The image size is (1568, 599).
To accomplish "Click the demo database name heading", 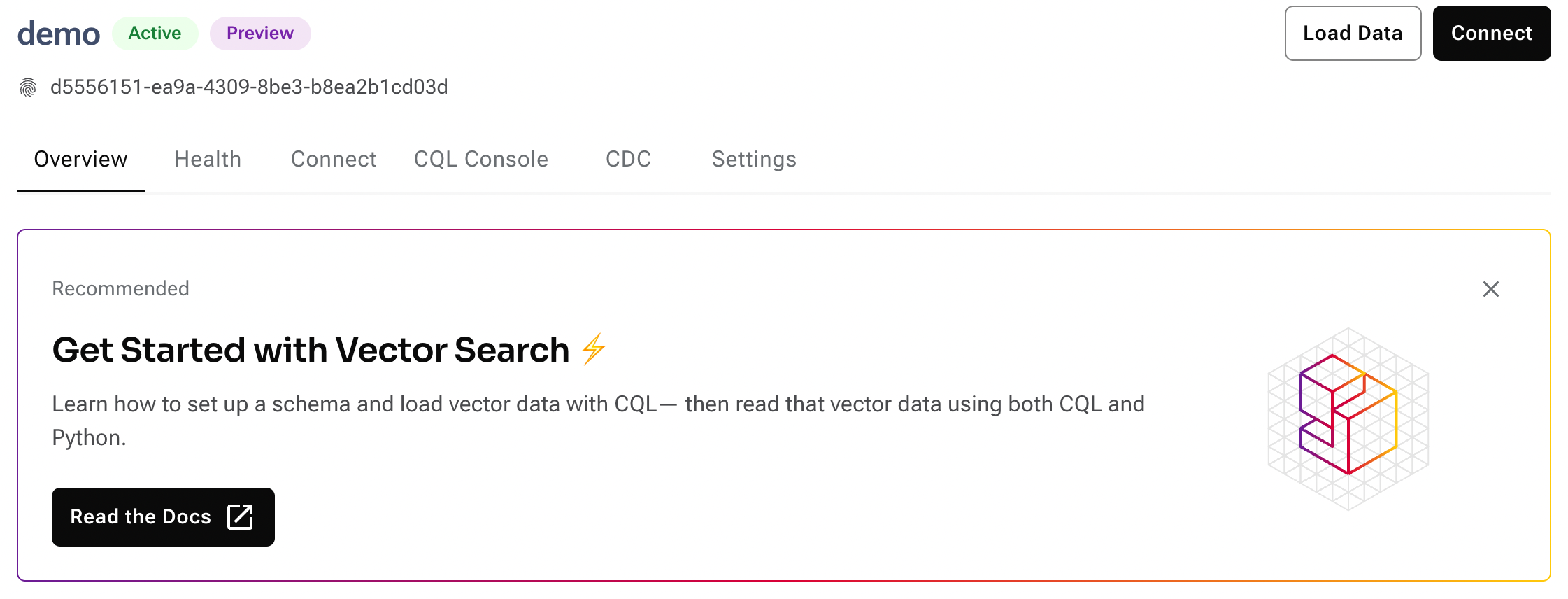I will click(59, 34).
